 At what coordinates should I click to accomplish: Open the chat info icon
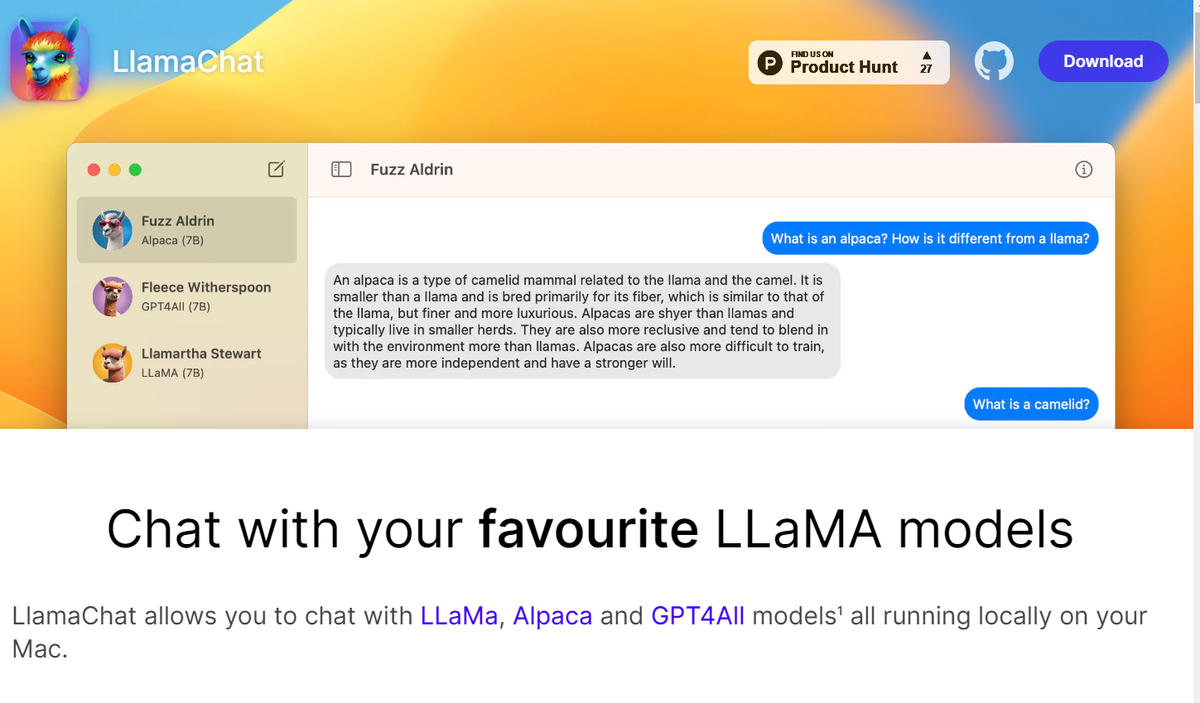click(1083, 170)
